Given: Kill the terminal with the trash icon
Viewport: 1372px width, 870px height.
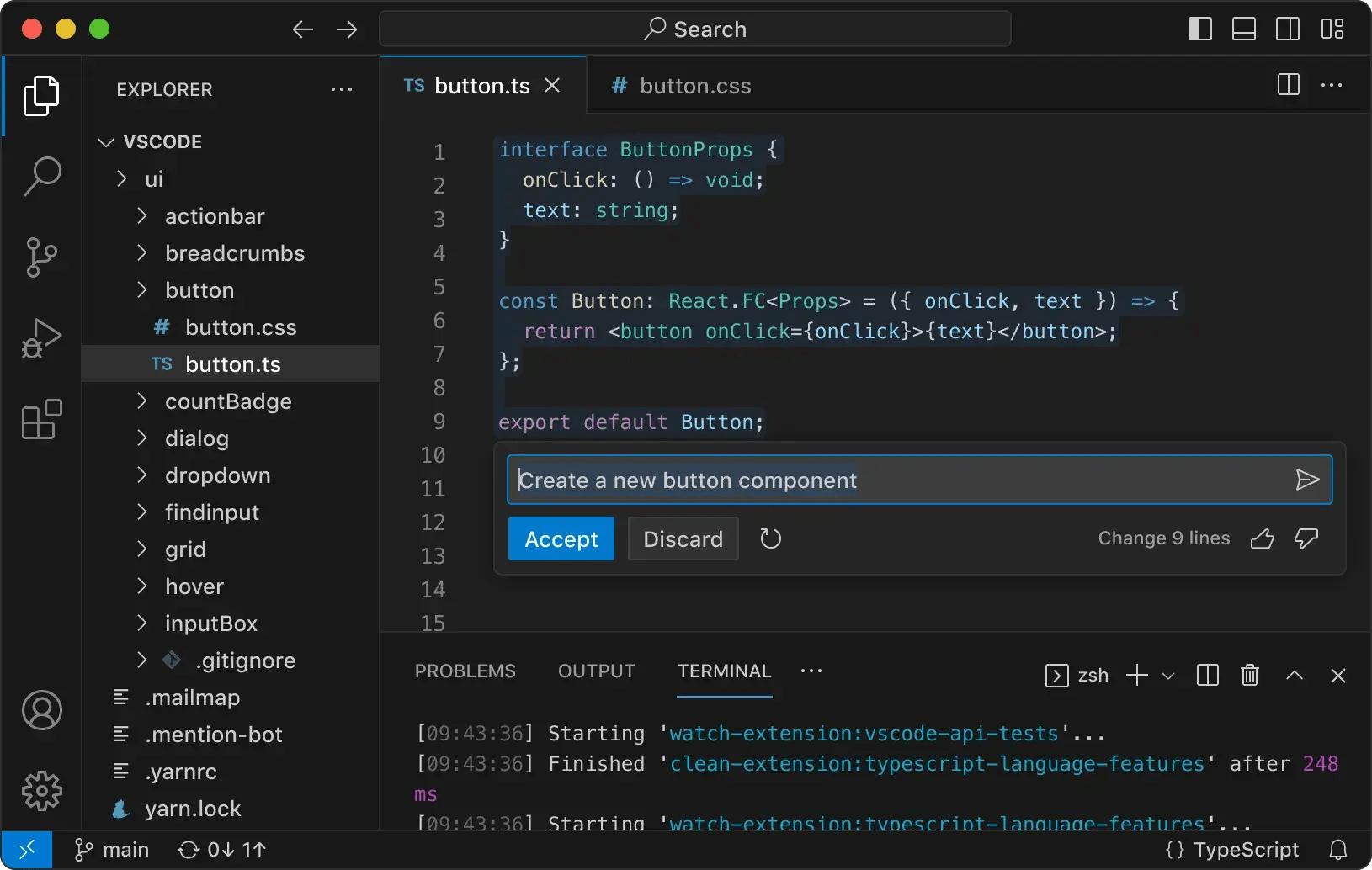Looking at the screenshot, I should [x=1249, y=675].
